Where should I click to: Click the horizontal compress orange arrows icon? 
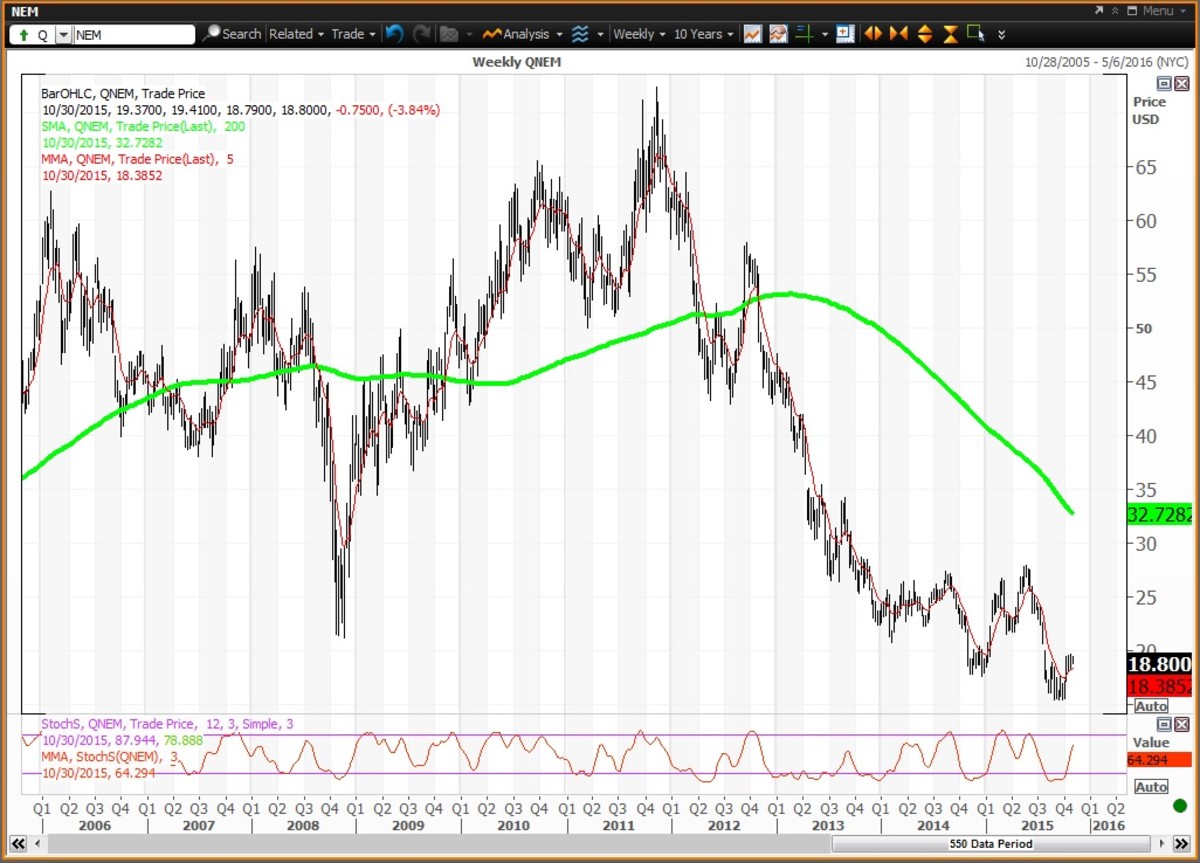(x=899, y=34)
